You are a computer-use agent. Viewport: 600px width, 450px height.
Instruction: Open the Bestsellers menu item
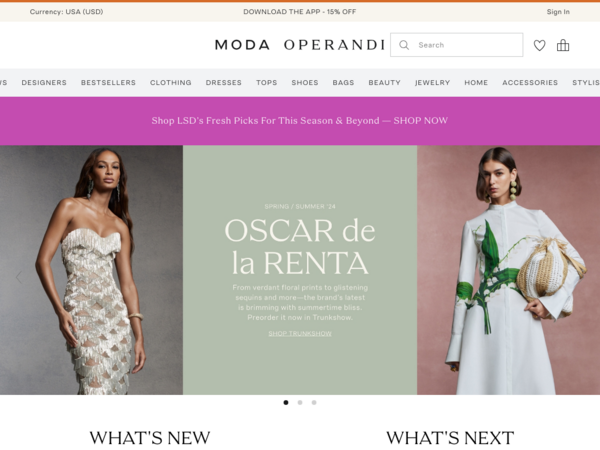click(108, 83)
